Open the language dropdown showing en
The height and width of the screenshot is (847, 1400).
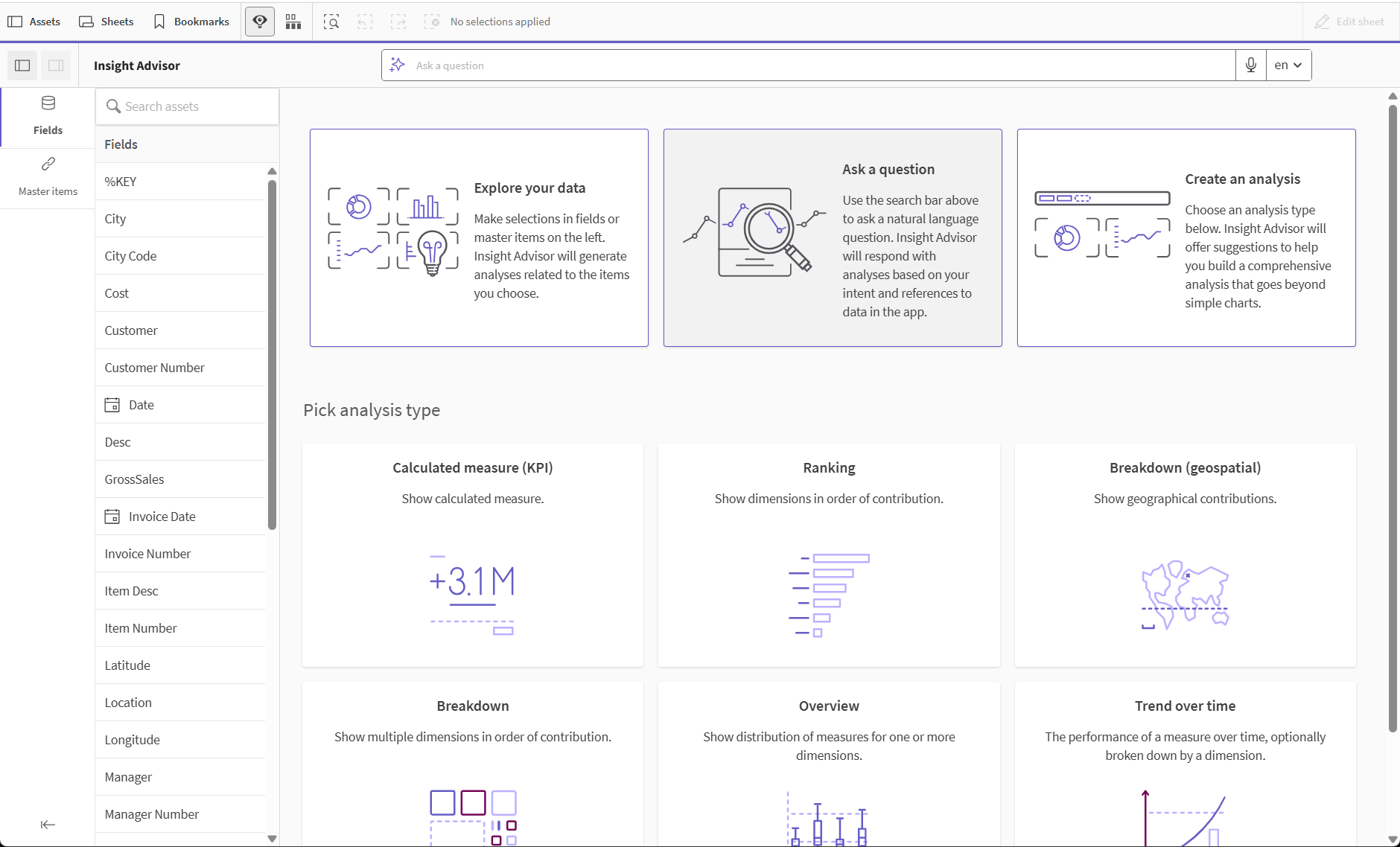coord(1288,65)
